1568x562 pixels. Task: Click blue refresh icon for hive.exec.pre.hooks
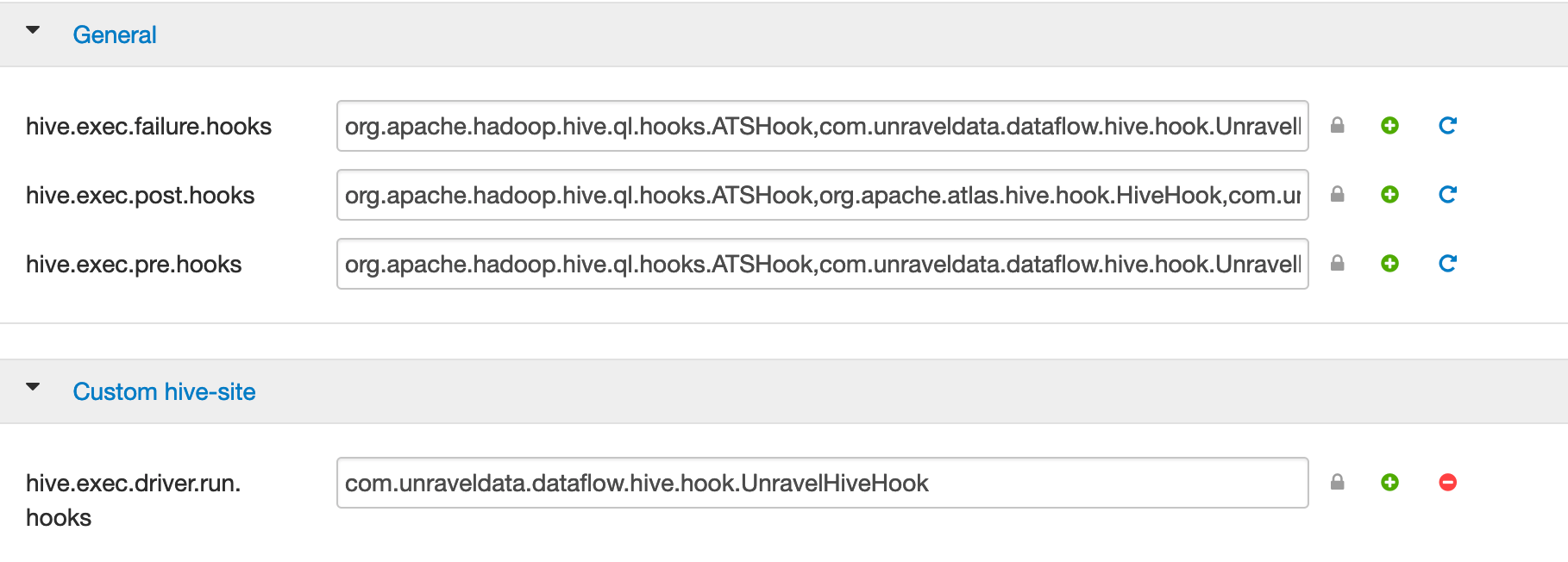1447,264
